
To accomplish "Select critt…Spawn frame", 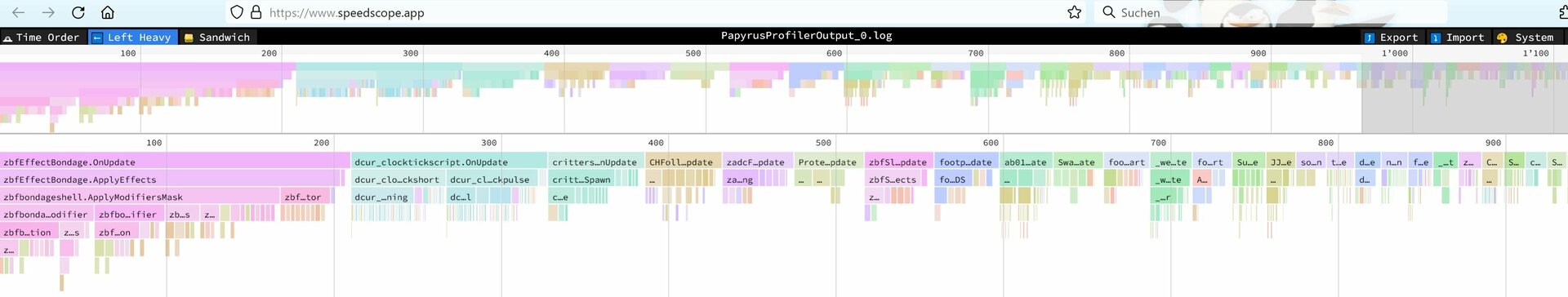I will pyautogui.click(x=581, y=179).
